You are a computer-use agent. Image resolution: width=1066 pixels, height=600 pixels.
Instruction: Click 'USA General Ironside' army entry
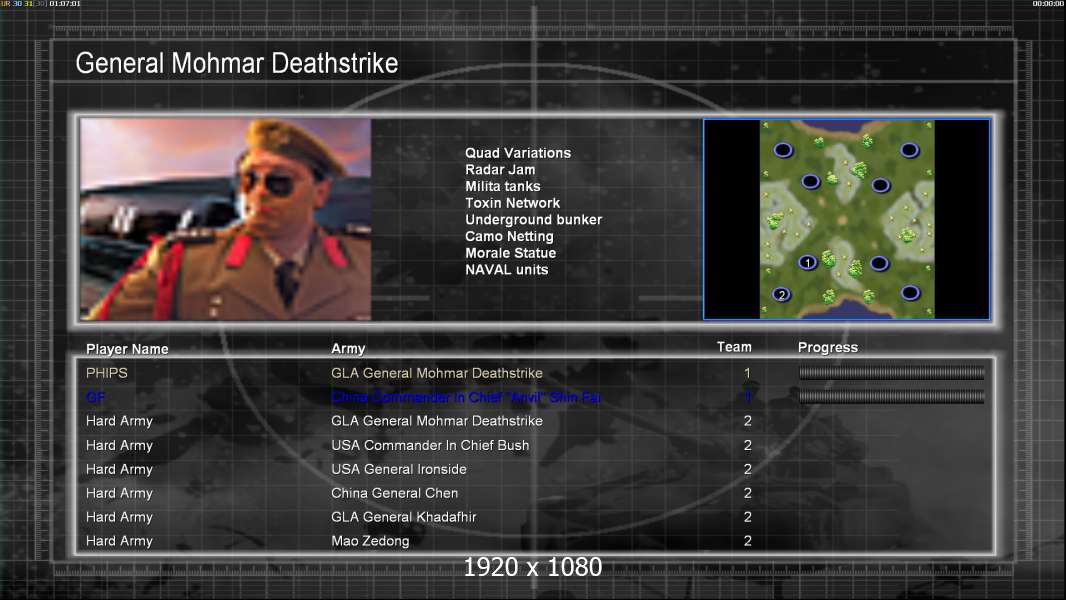point(398,469)
